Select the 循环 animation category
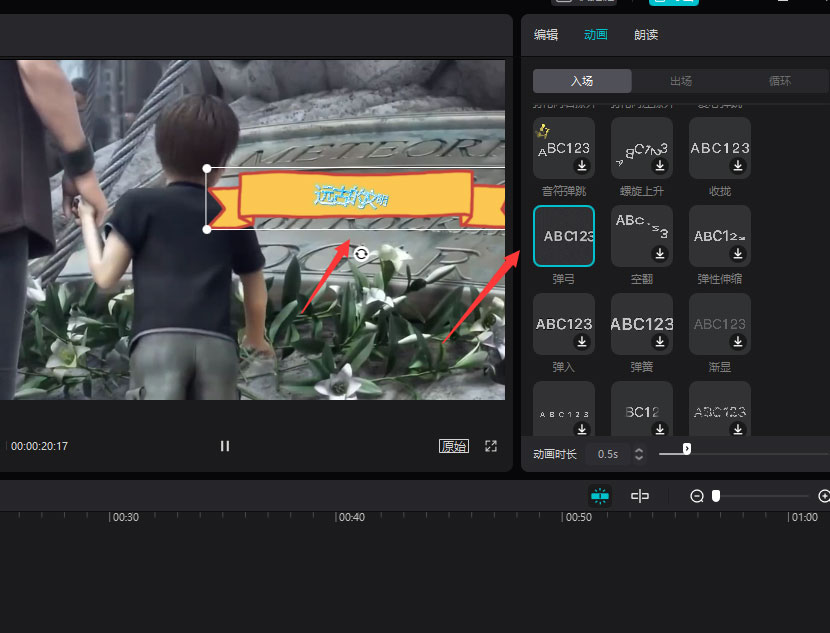This screenshot has height=633, width=830. point(779,81)
